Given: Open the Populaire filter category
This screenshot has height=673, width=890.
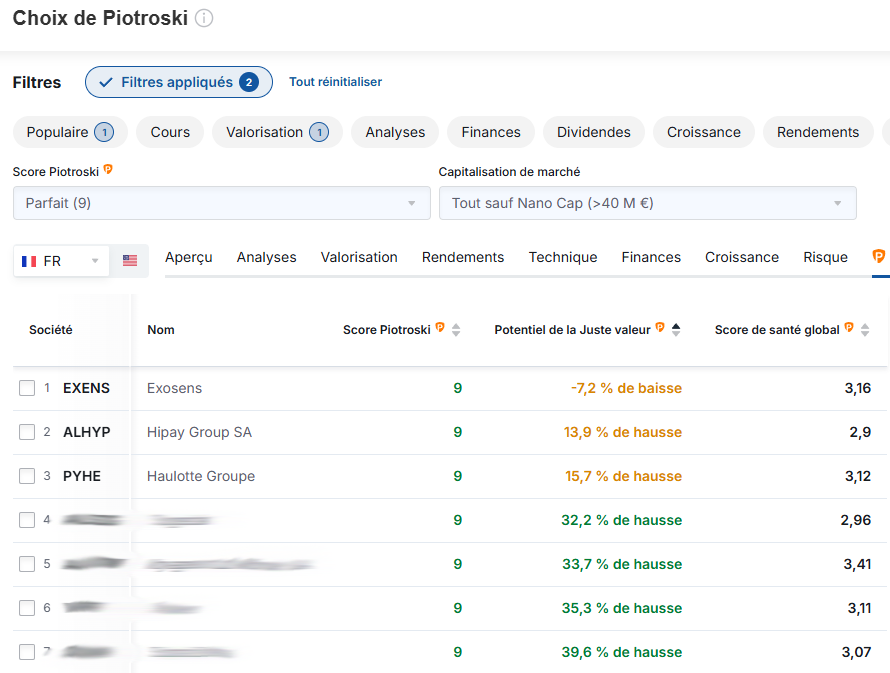Looking at the screenshot, I should pos(70,132).
